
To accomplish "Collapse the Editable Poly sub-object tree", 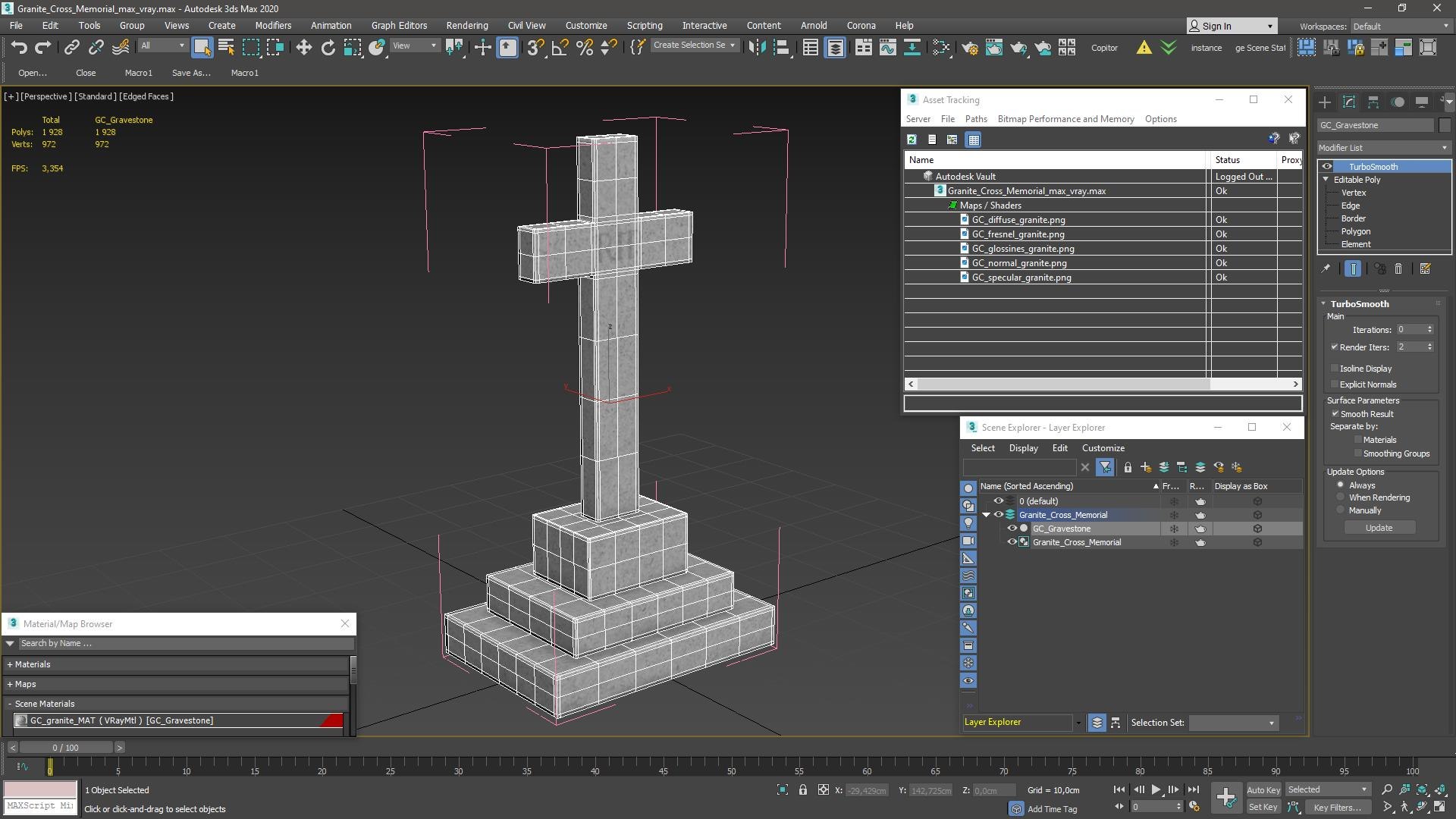I will coord(1326,180).
